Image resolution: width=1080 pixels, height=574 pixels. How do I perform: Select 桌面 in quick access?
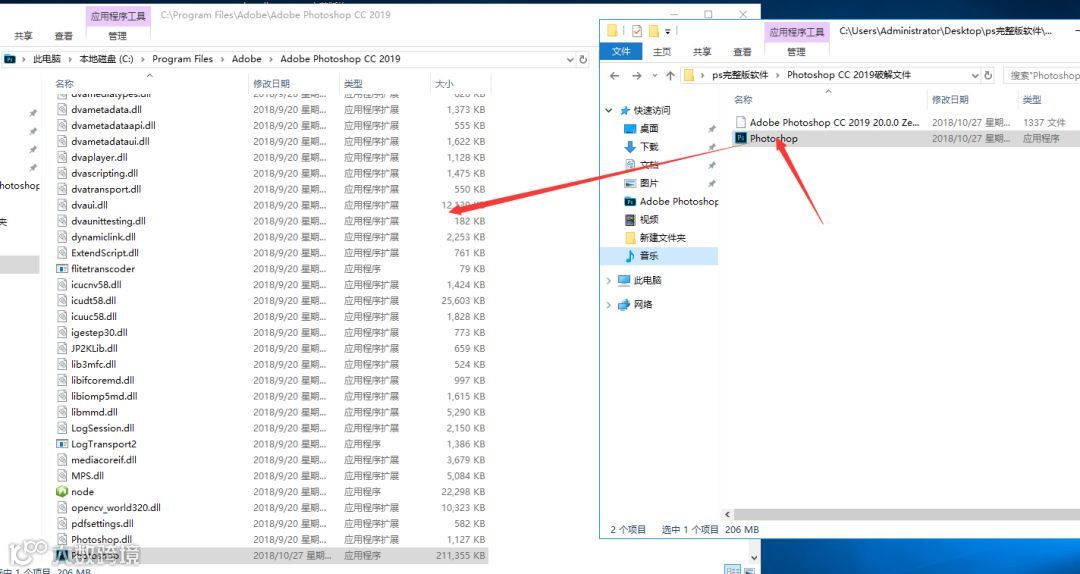(649, 128)
